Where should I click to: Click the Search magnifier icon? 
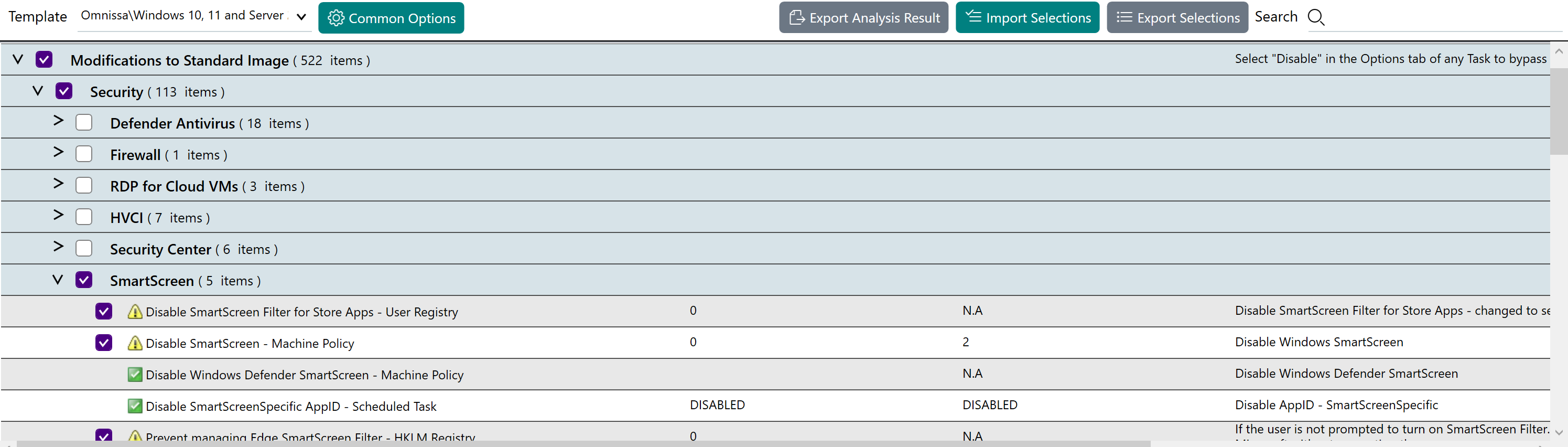[x=1316, y=17]
